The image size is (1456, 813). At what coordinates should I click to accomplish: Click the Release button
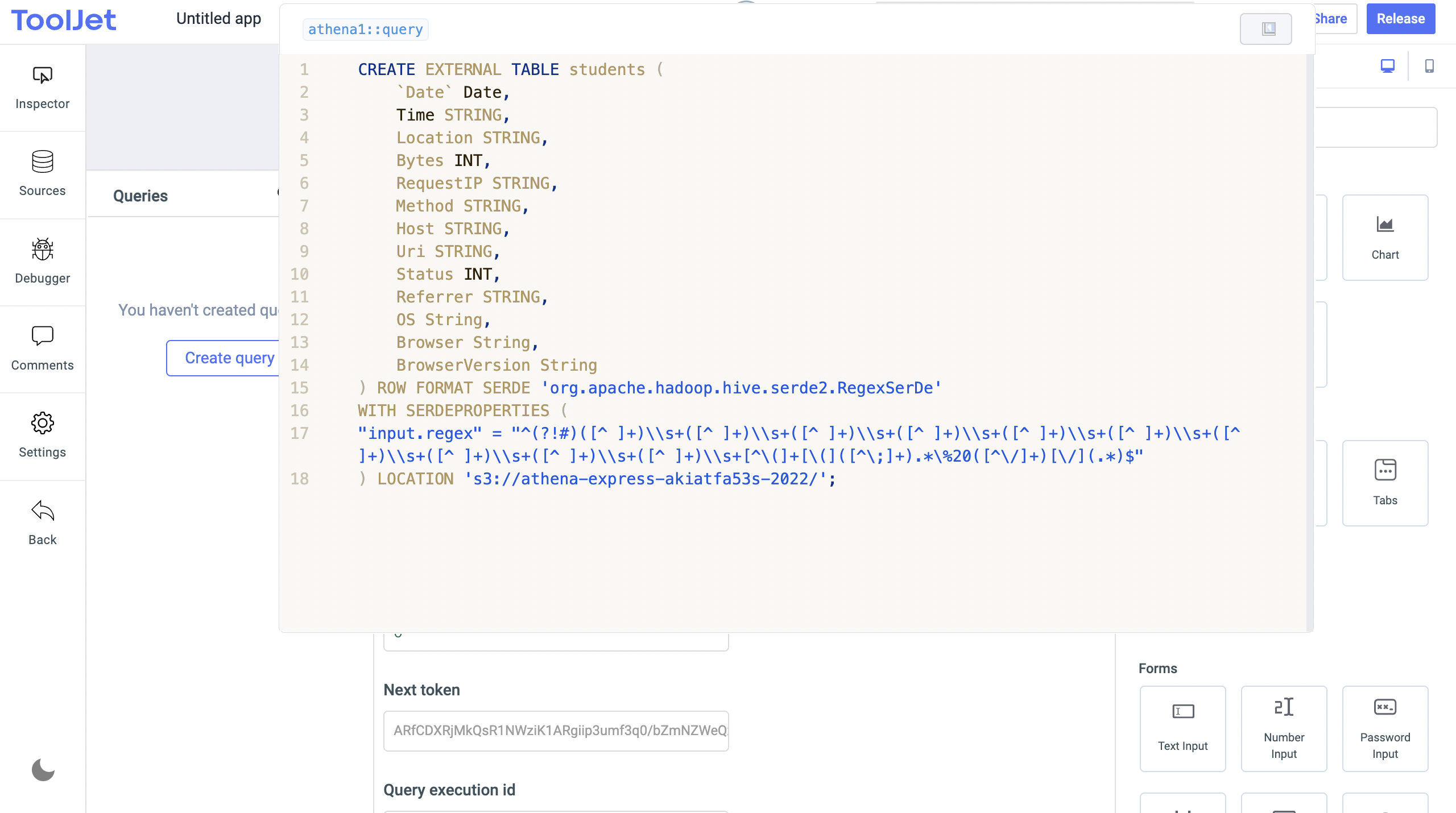(1400, 19)
